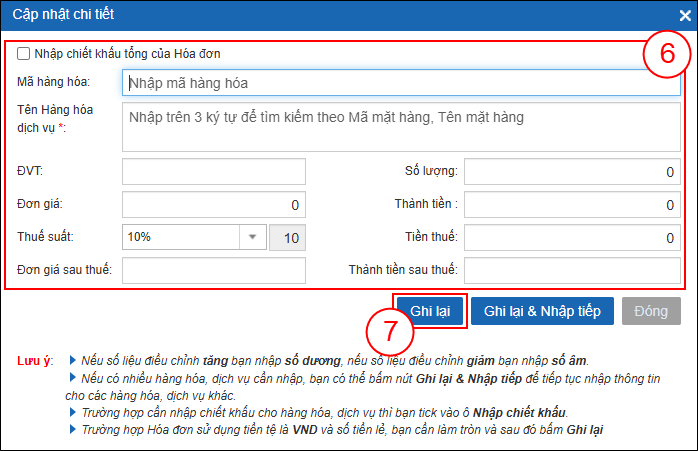Click the Đơn giá sau thuế field
Screen dimensions: 698x451
(213, 271)
